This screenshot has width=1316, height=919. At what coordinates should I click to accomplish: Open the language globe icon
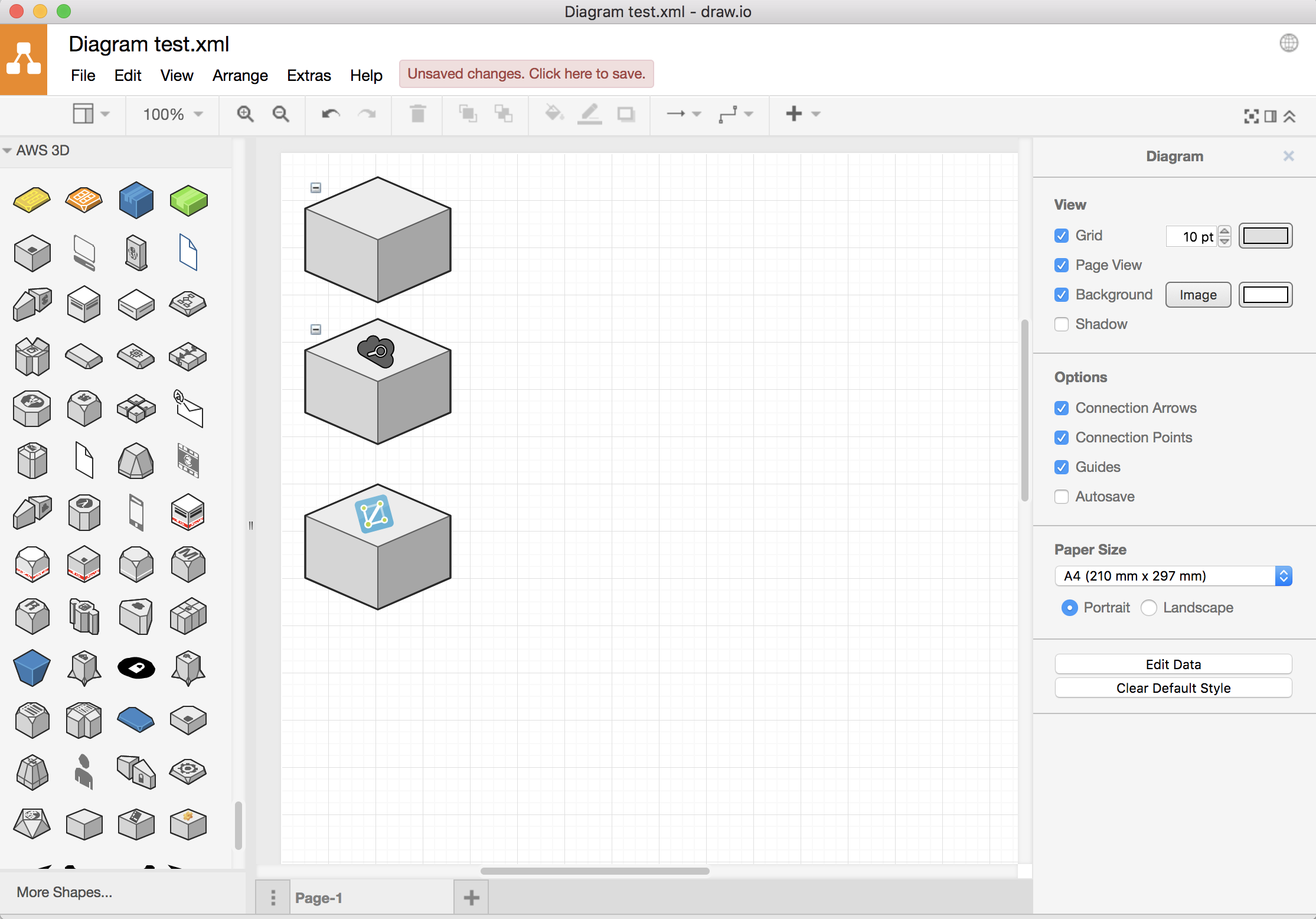pos(1289,43)
